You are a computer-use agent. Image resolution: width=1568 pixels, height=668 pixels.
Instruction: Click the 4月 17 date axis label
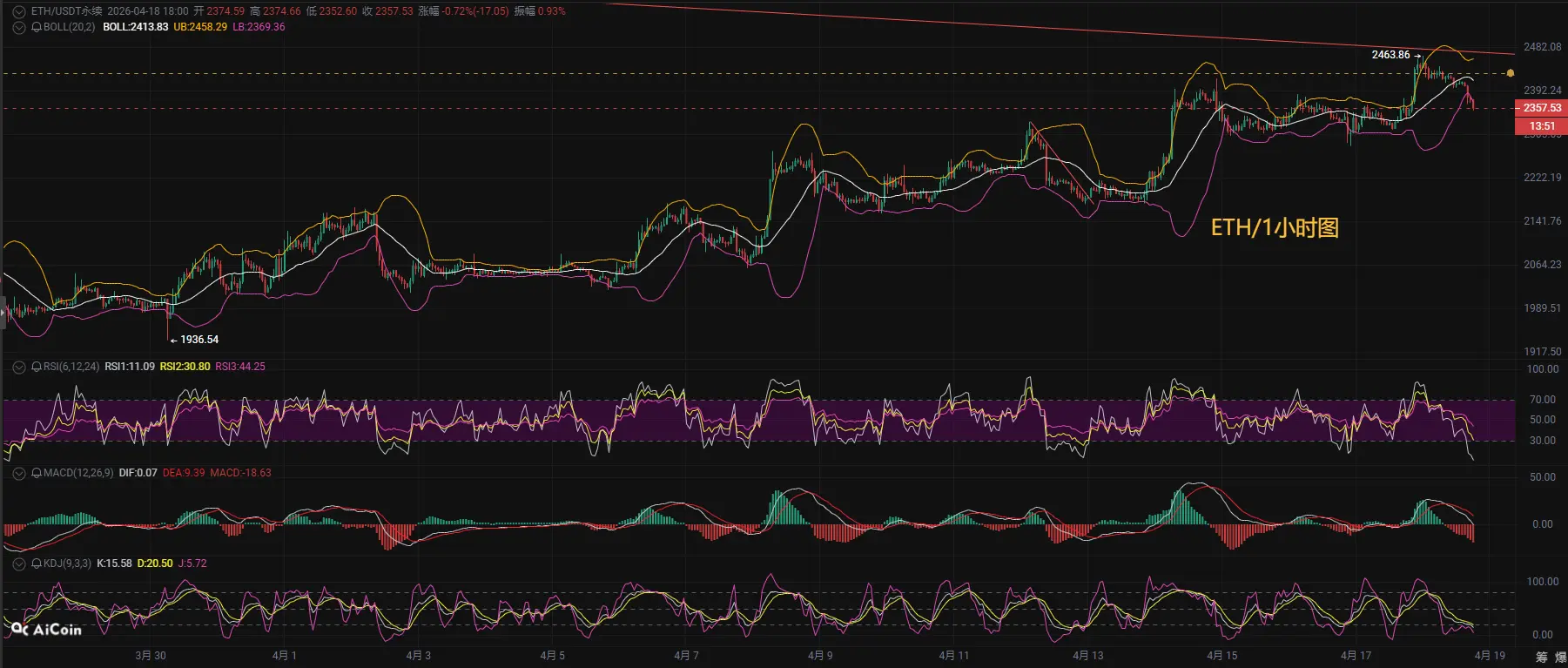click(1356, 656)
